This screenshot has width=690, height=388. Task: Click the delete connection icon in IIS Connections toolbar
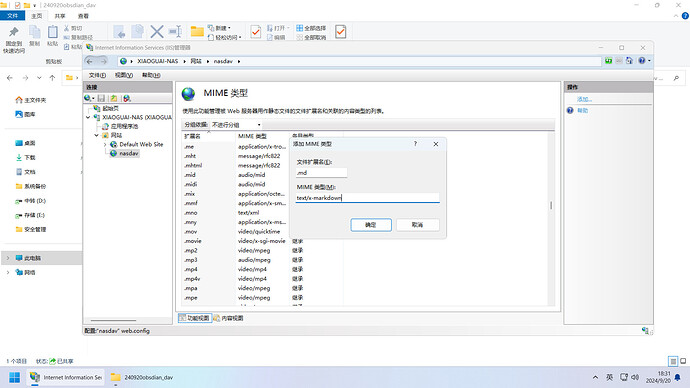point(127,98)
